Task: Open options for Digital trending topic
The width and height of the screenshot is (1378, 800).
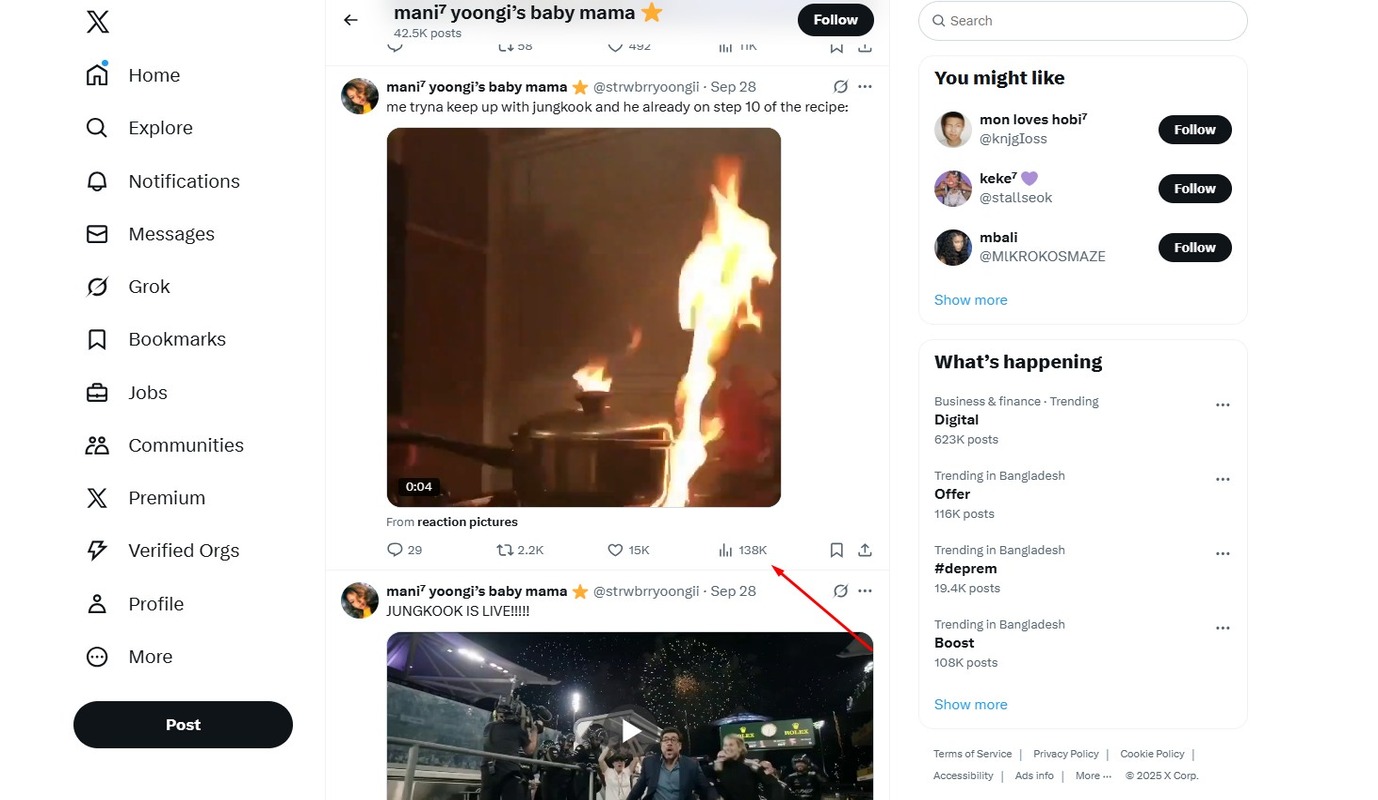Action: point(1222,405)
